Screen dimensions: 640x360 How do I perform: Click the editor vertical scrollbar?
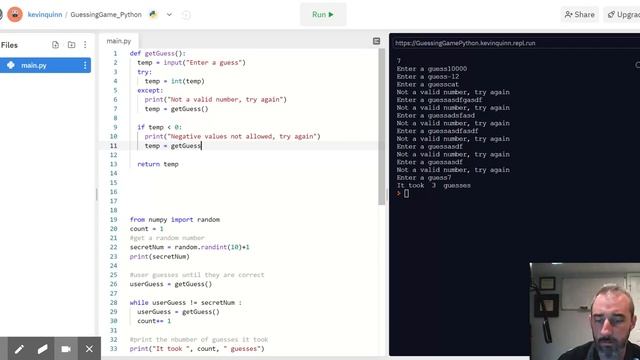tap(382, 127)
